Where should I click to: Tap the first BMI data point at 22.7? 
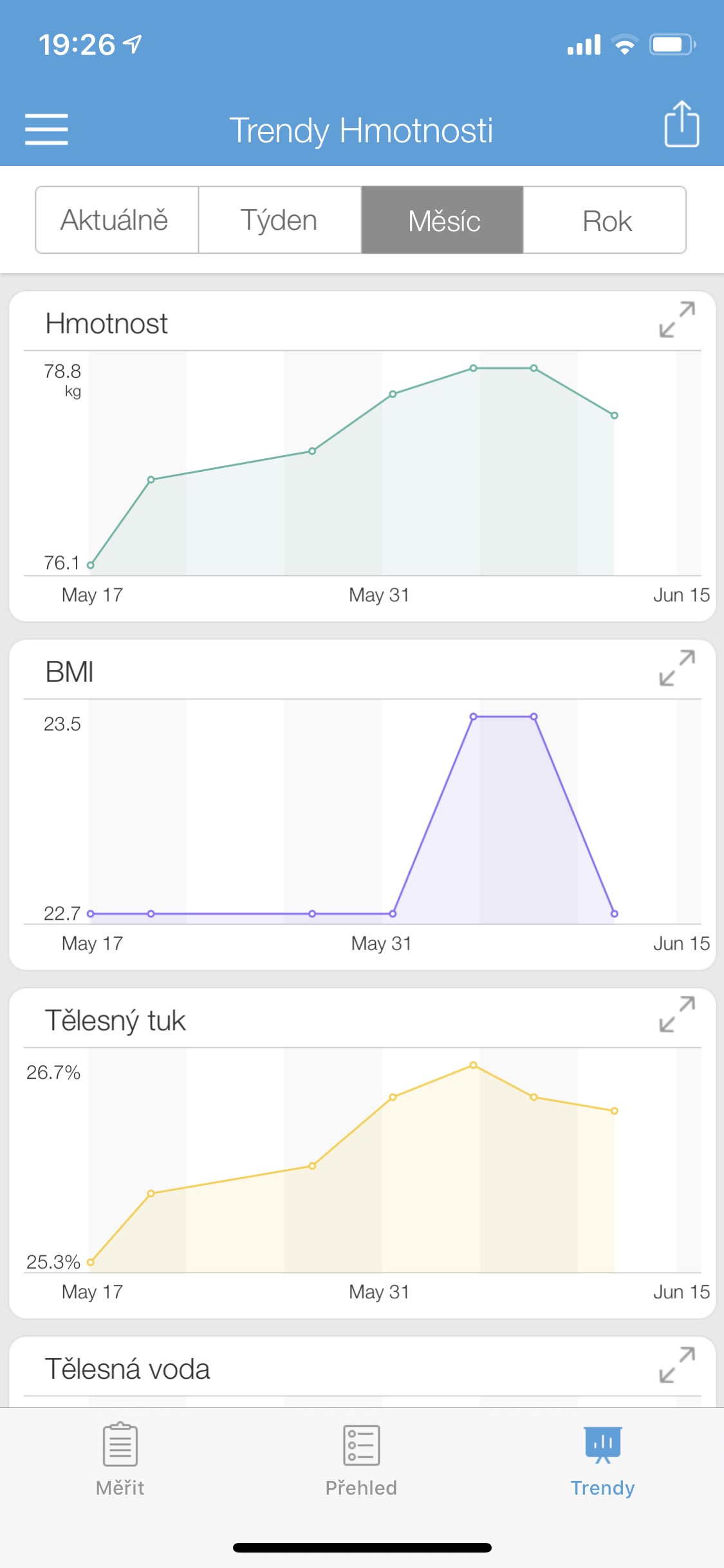[91, 913]
